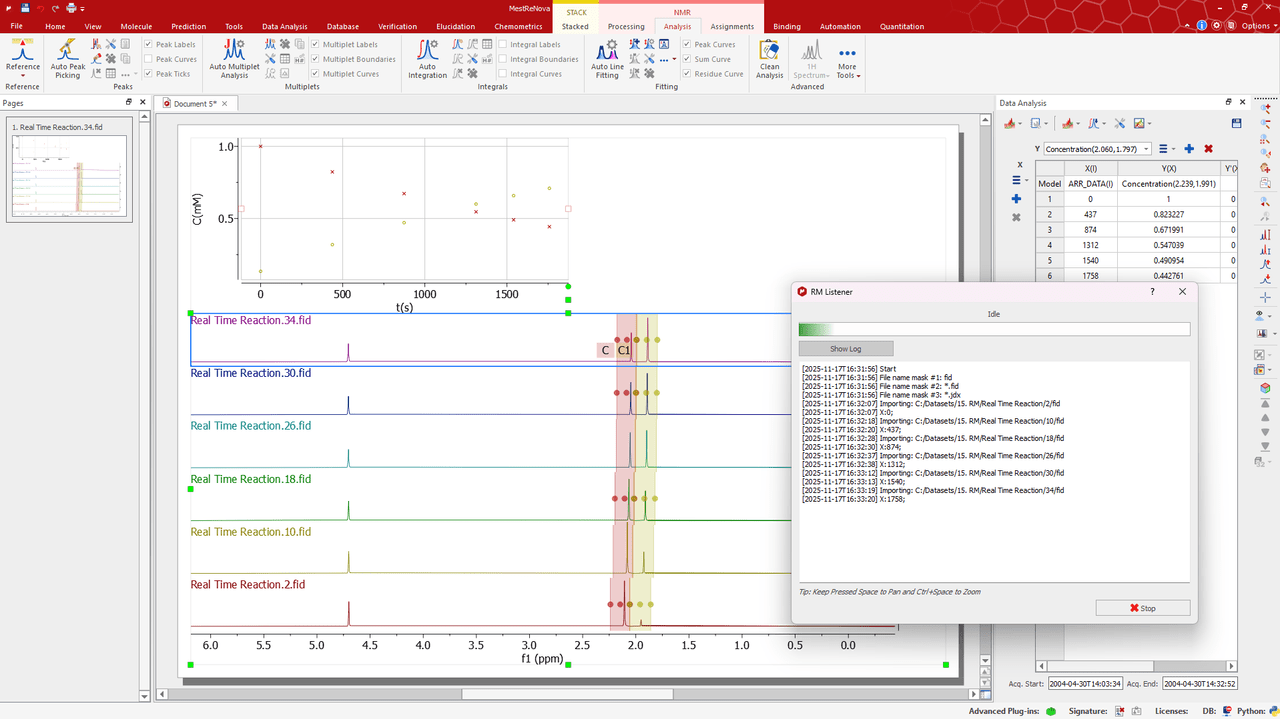Click the Auto Integration tool
This screenshot has width=1280, height=719.
click(x=427, y=59)
